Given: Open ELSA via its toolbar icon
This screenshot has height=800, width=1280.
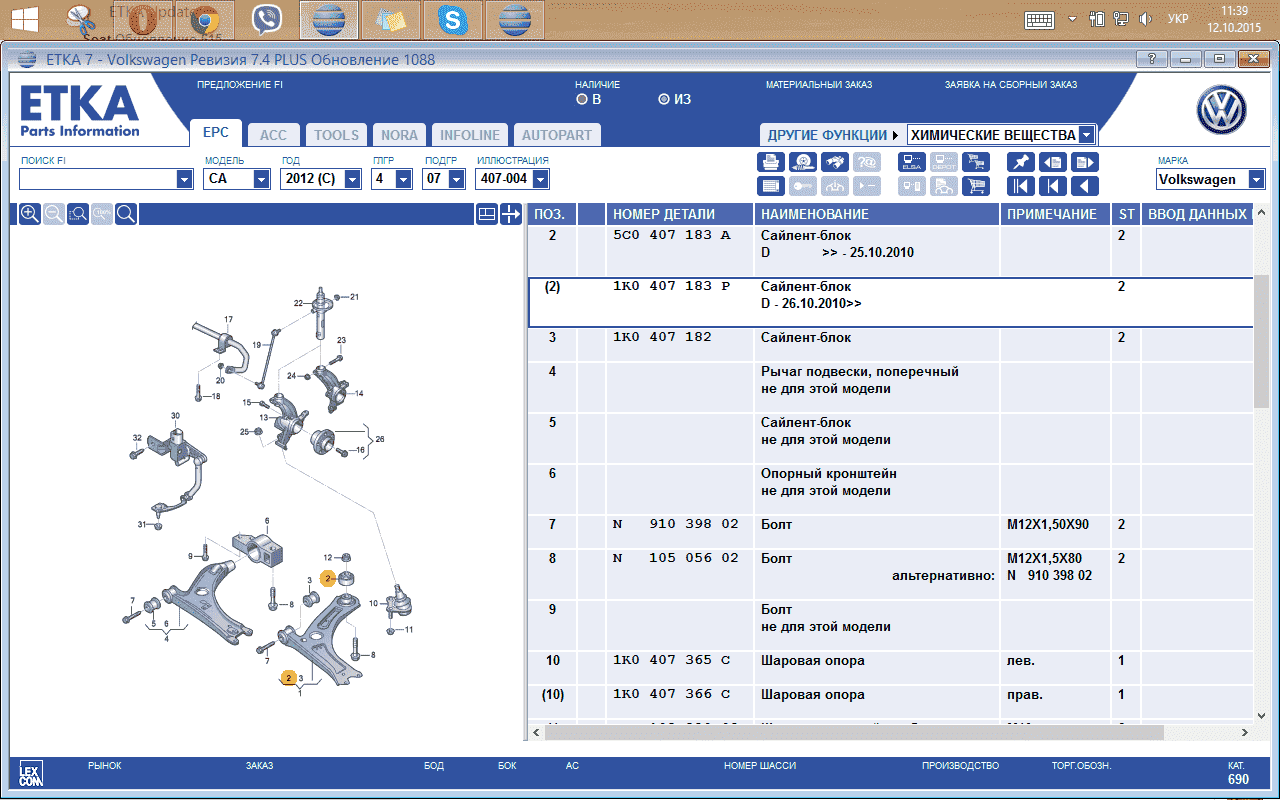Looking at the screenshot, I should (x=912, y=163).
